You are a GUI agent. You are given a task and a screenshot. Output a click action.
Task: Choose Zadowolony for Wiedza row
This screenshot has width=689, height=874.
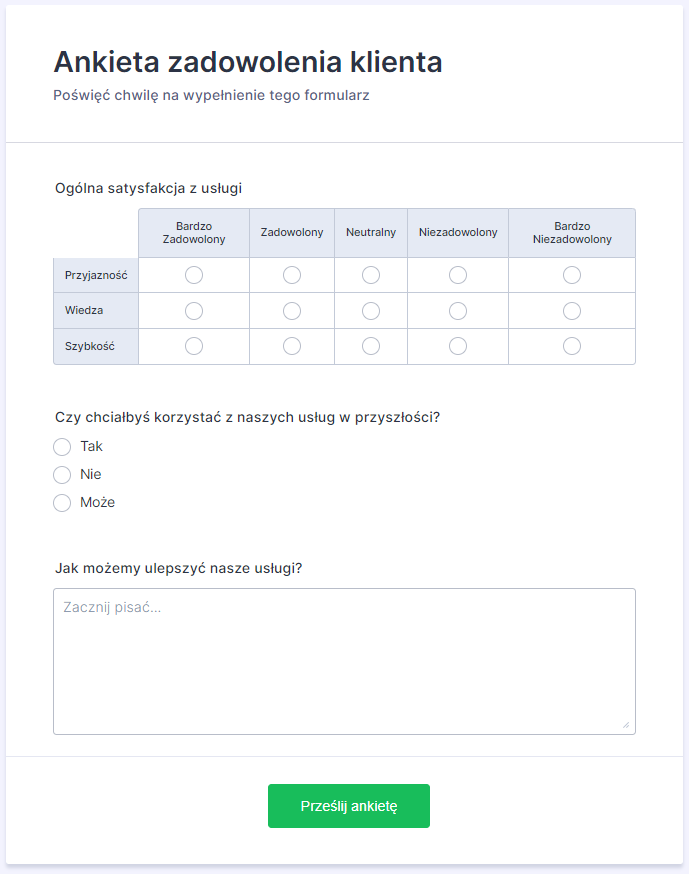pyautogui.click(x=292, y=311)
